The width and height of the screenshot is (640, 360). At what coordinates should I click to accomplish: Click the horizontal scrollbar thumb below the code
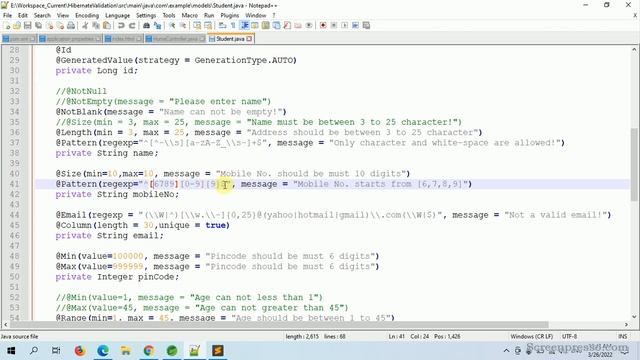point(280,325)
